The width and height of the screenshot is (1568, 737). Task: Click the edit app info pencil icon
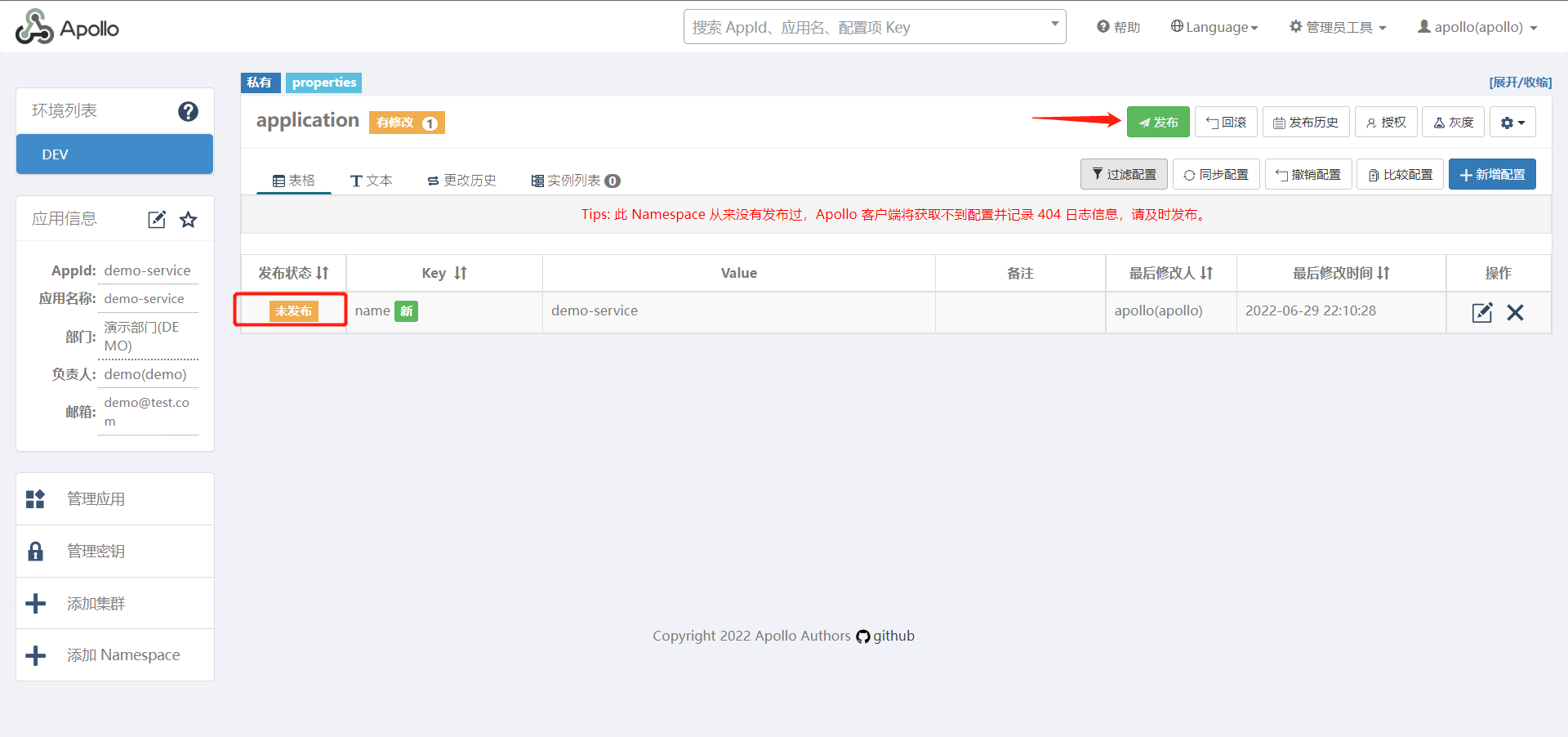(x=157, y=220)
